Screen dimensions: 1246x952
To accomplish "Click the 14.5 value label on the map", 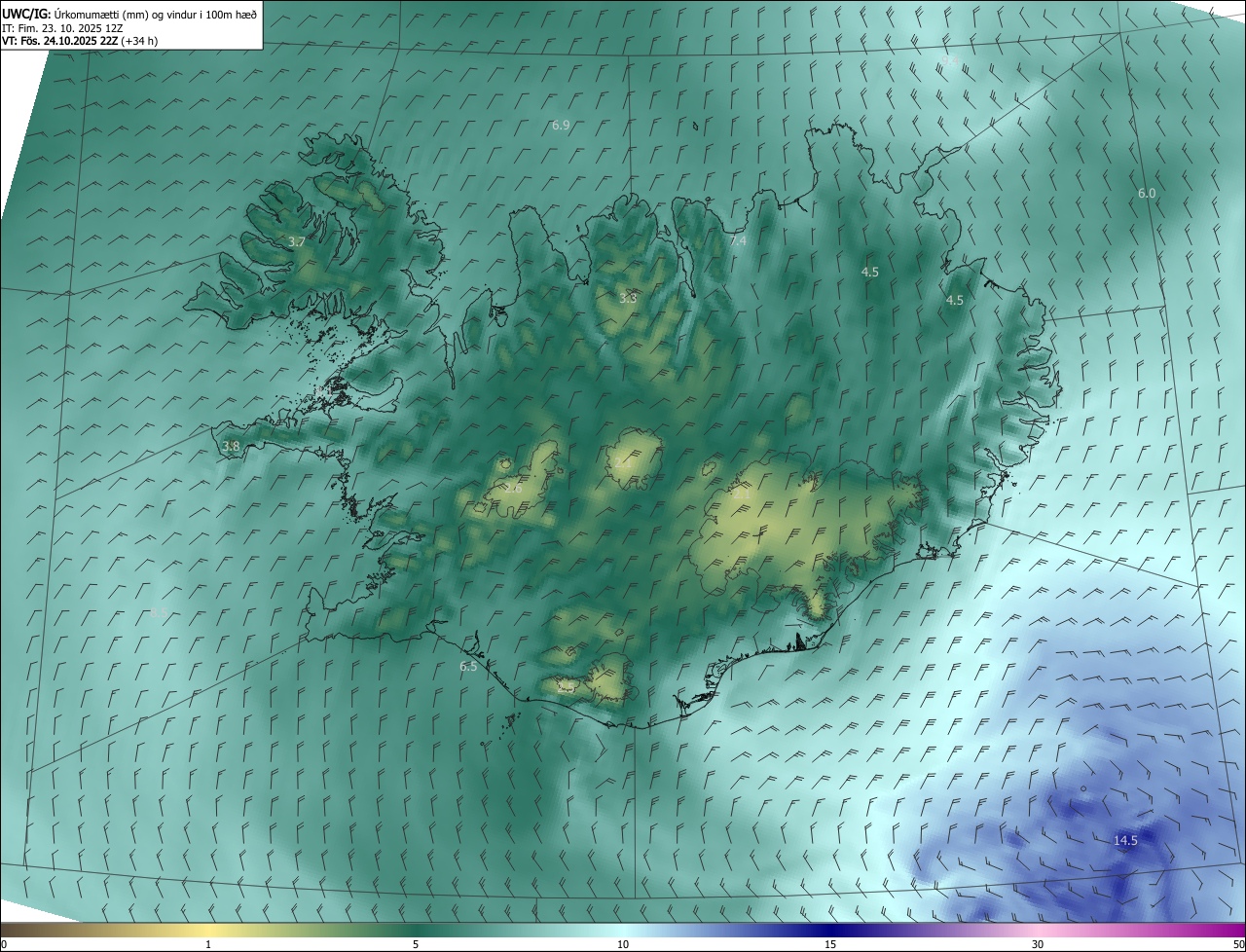I will 1125,840.
